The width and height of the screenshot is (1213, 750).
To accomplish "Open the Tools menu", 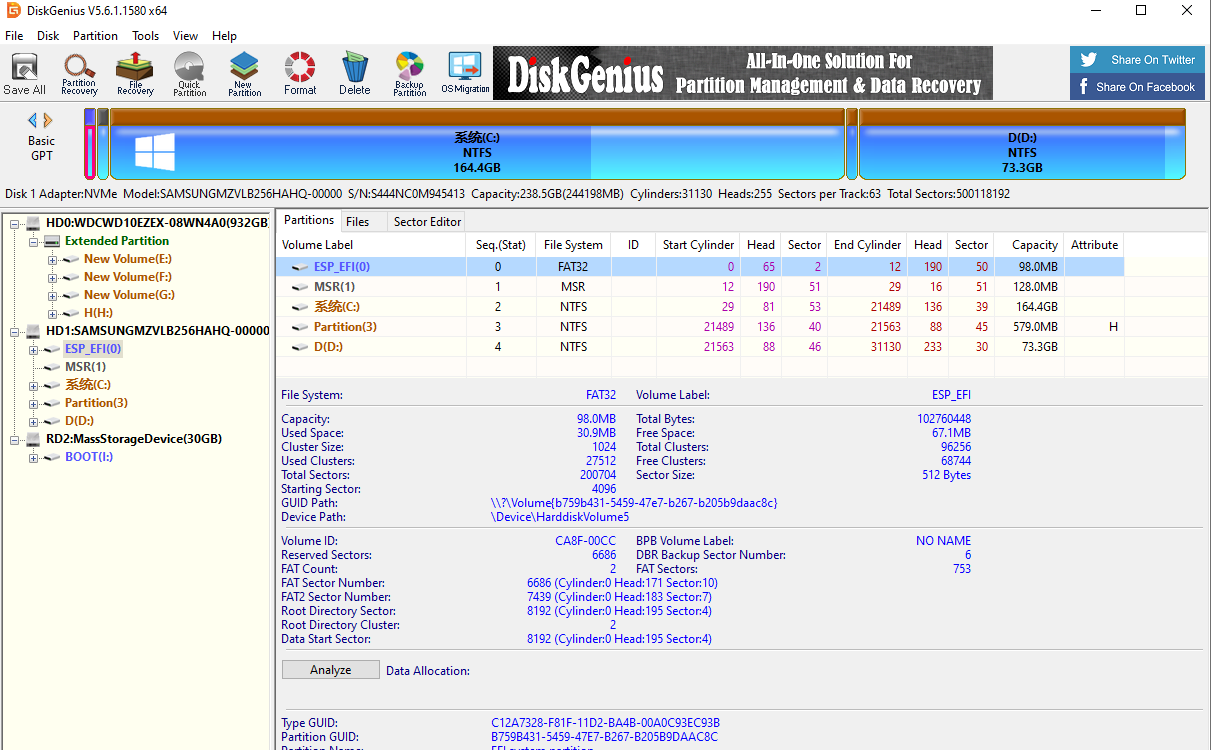I will point(146,35).
